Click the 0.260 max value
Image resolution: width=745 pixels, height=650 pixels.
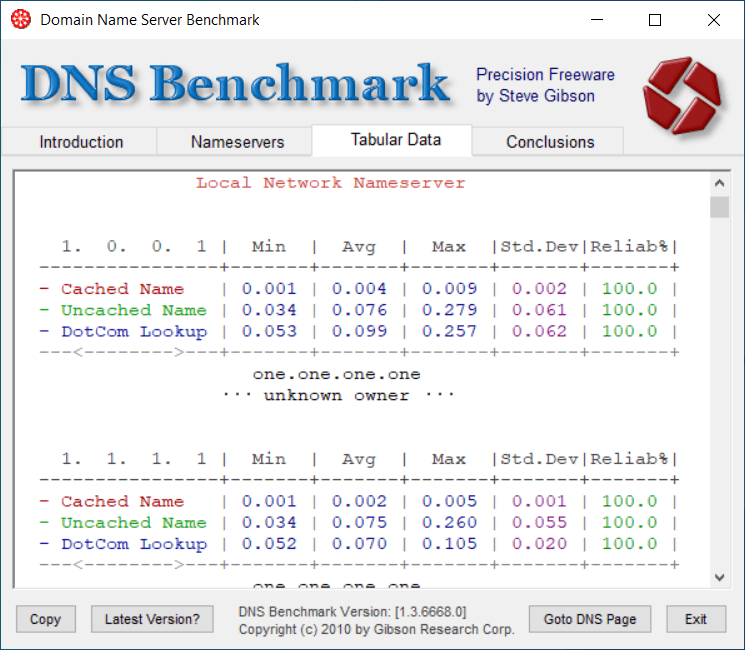[449, 523]
